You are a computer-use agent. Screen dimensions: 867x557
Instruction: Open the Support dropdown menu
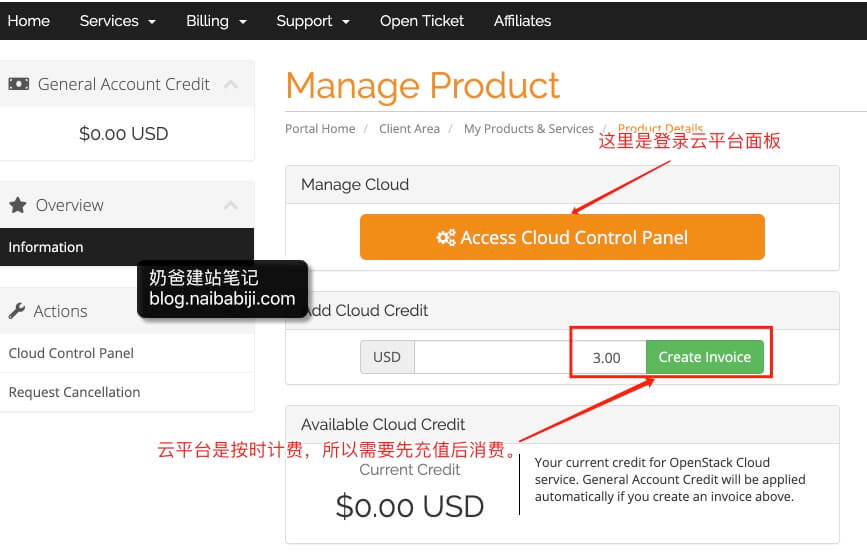(x=312, y=20)
